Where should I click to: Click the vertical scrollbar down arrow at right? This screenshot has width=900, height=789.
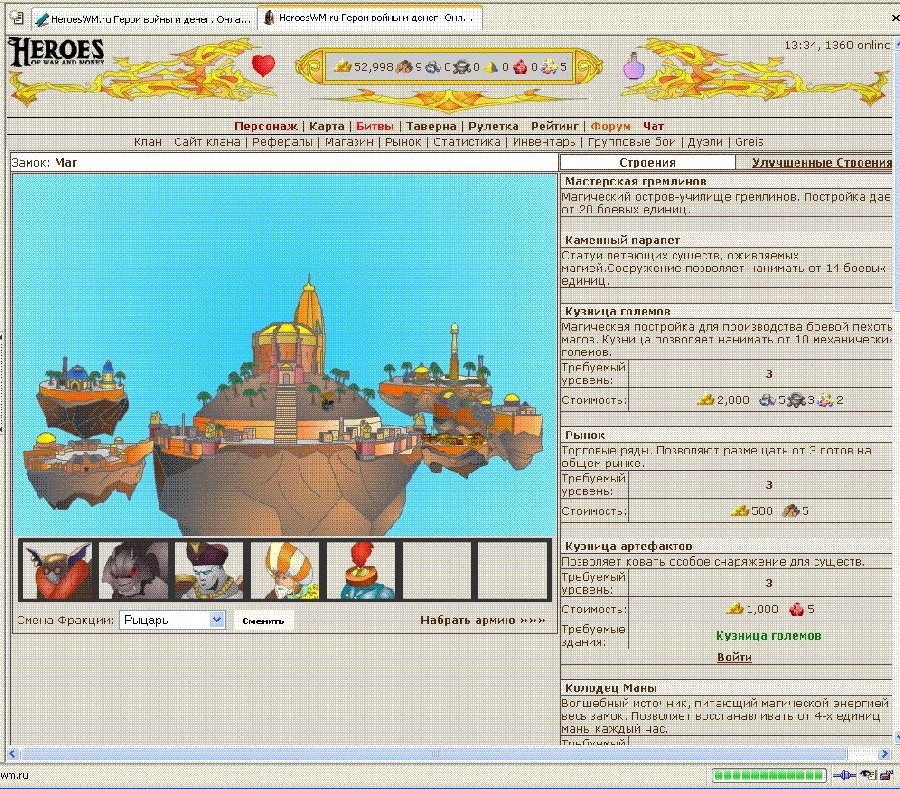896,736
